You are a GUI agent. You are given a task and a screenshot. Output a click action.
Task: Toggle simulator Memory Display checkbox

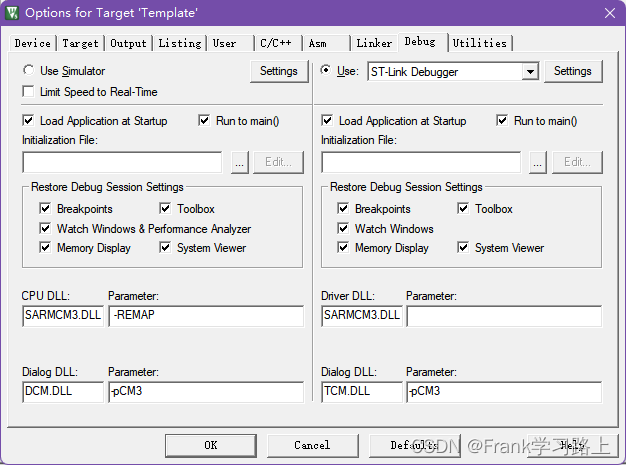point(45,247)
